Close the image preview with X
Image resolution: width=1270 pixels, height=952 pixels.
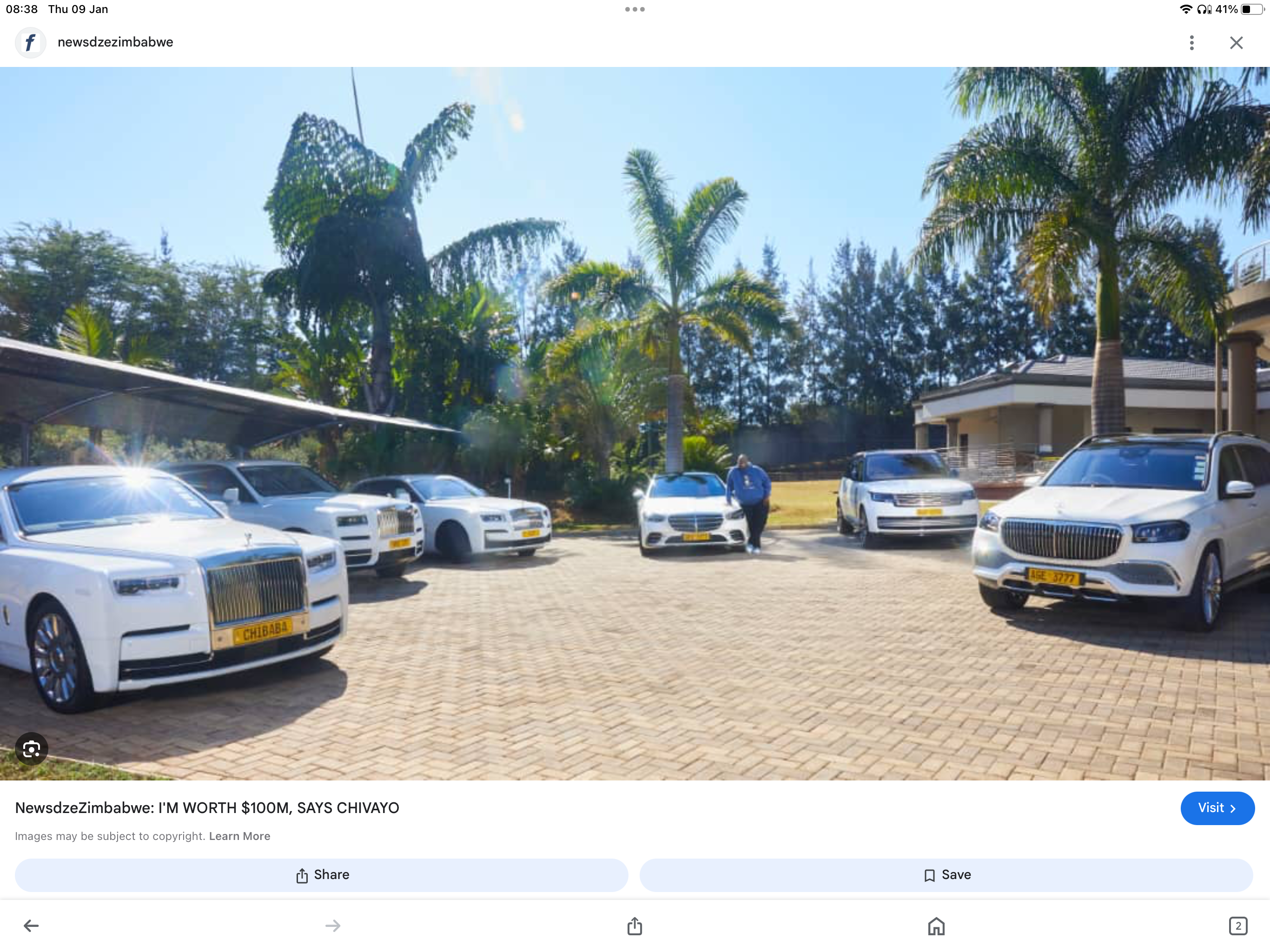click(1236, 42)
